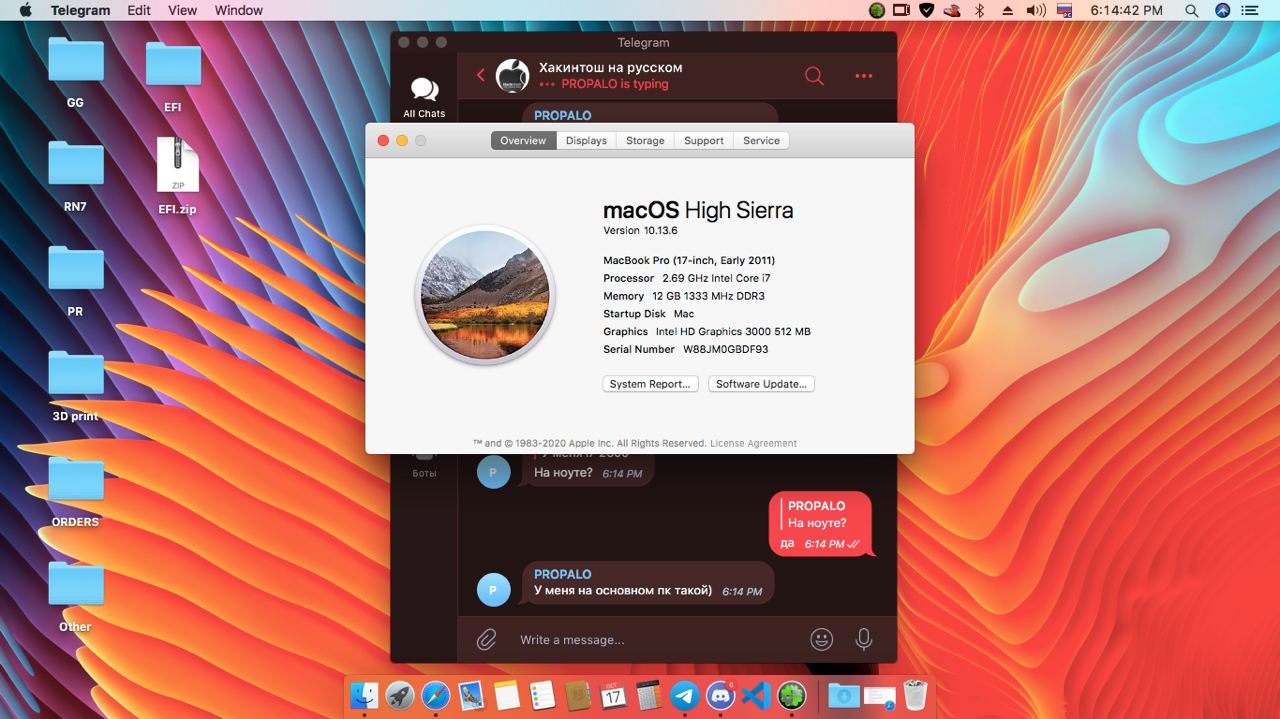Open the Хакинтош на русском group avatar
Screen dimensions: 1280x719
pyautogui.click(x=513, y=76)
